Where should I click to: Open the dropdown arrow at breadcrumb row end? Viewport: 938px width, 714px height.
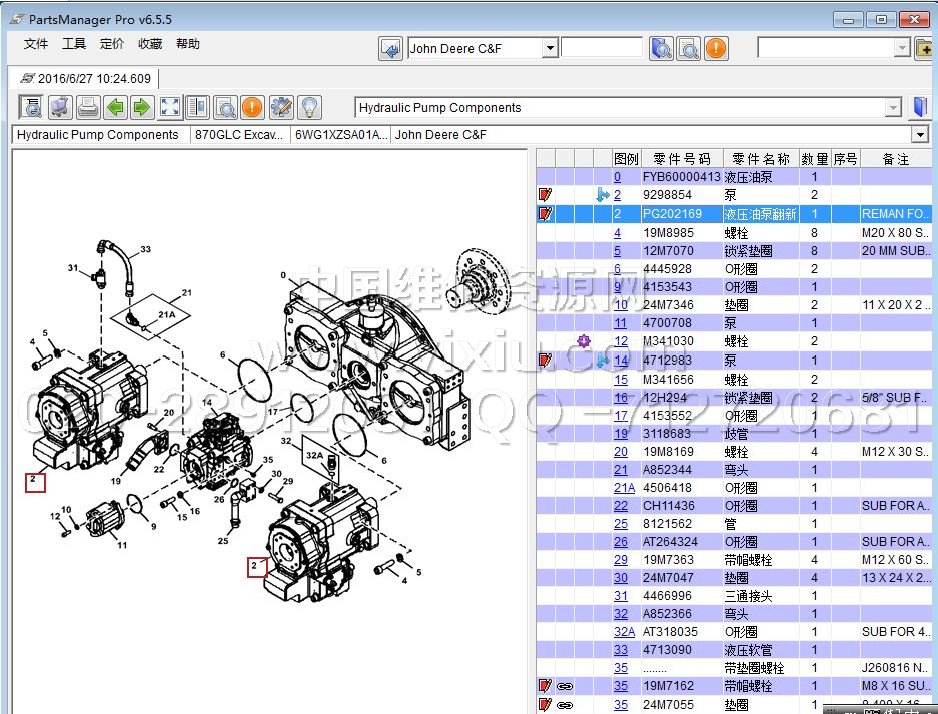[x=919, y=135]
